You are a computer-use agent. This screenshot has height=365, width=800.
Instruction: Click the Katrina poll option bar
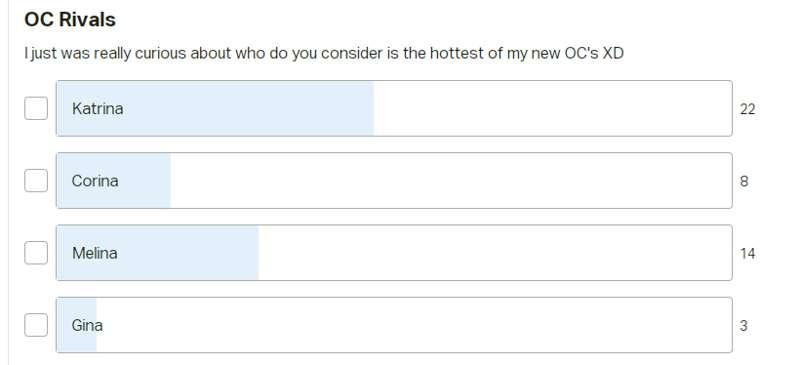tap(394, 108)
